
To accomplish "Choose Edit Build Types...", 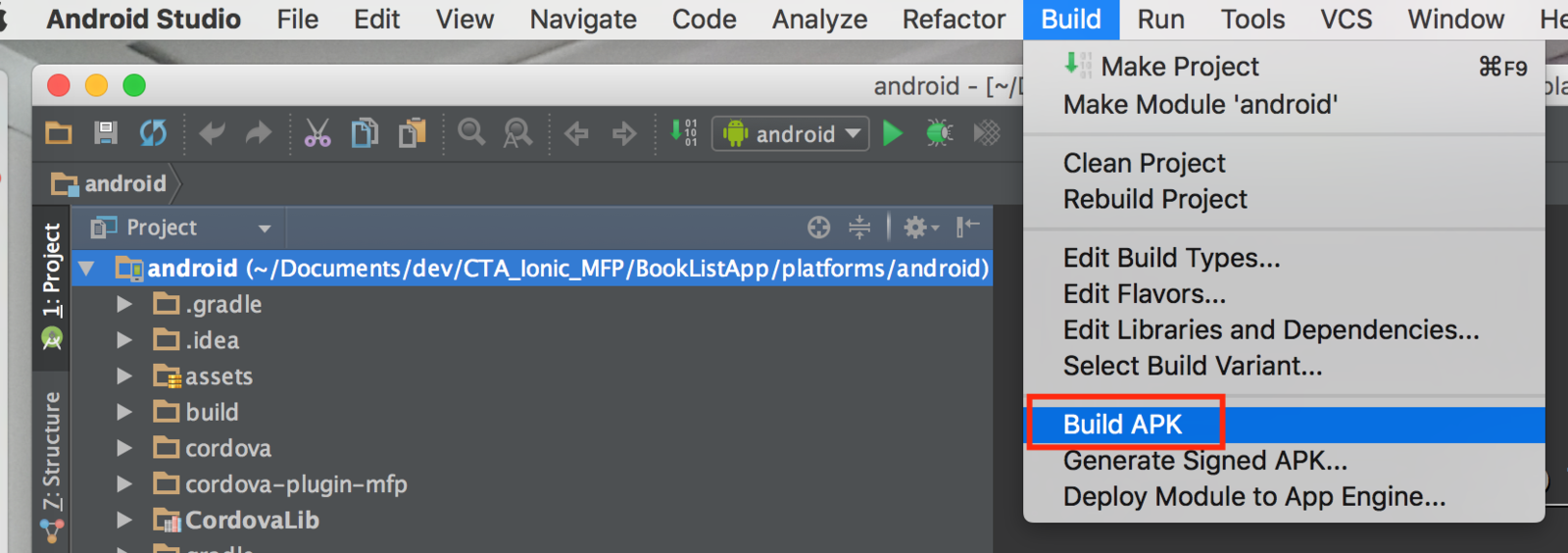I will tap(1284, 258).
